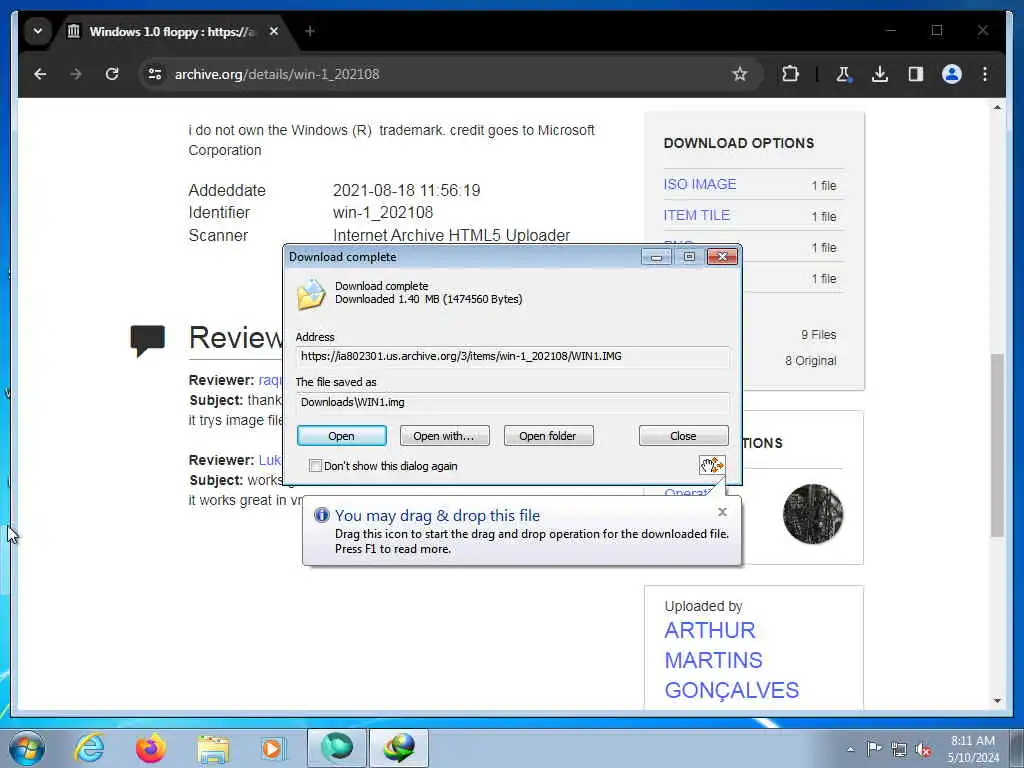This screenshot has height=768, width=1024.
Task: Click the download Address field
Action: tap(513, 357)
